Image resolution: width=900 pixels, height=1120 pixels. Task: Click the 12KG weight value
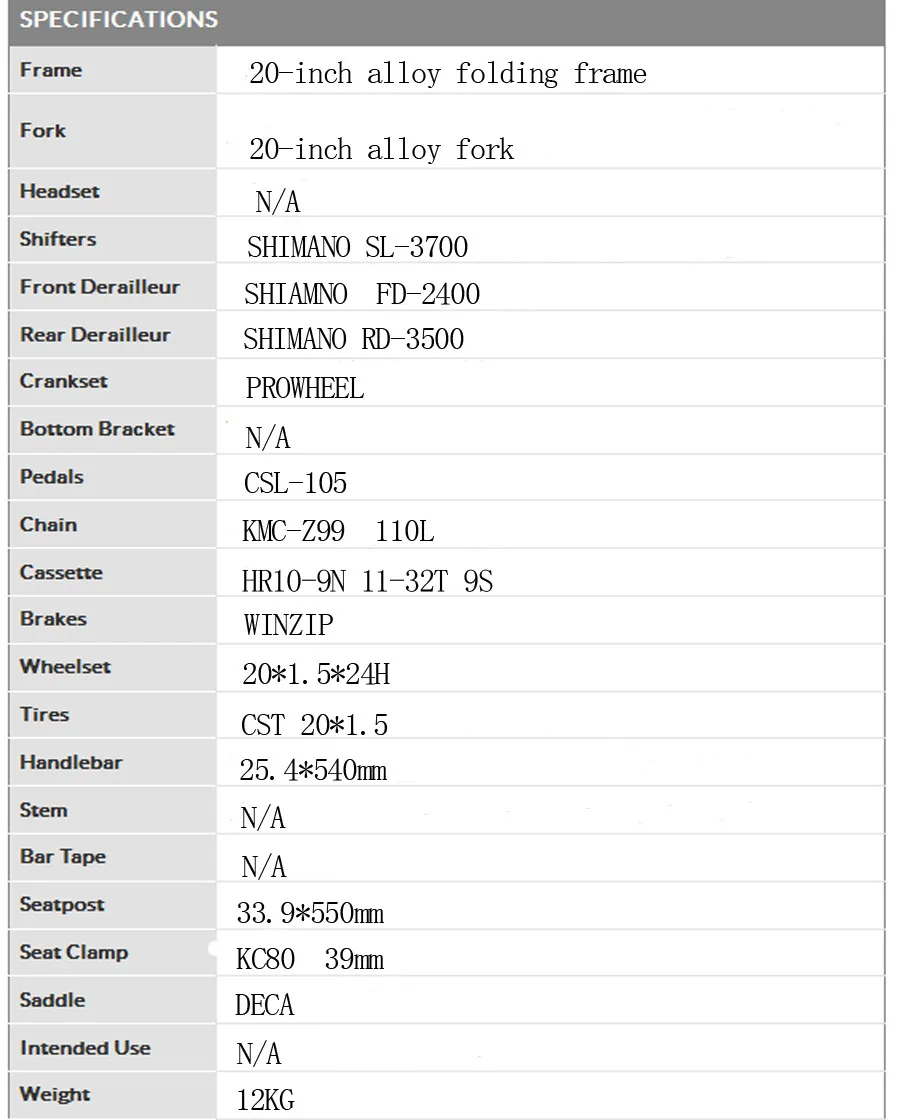265,1100
